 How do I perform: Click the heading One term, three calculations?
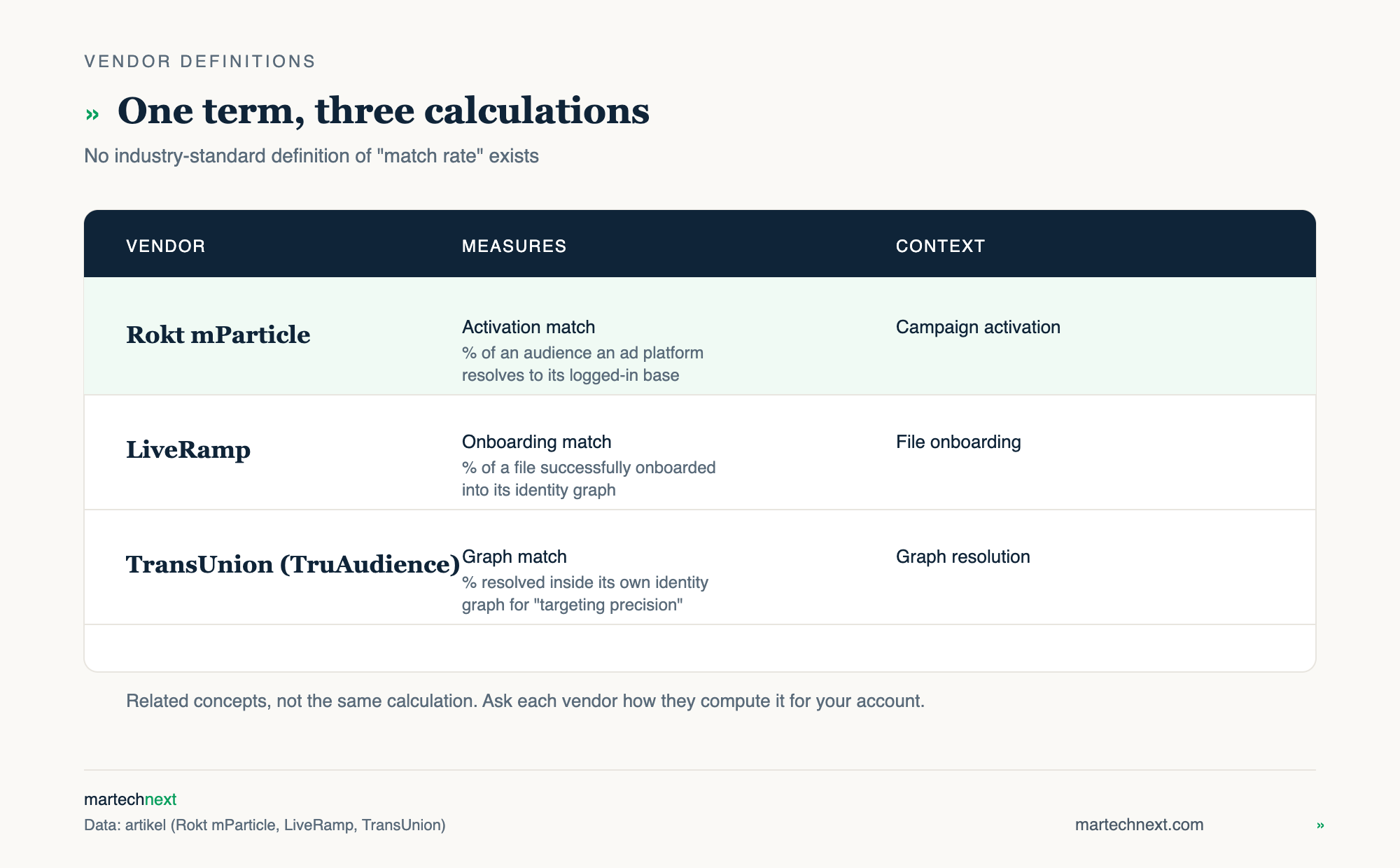(384, 111)
